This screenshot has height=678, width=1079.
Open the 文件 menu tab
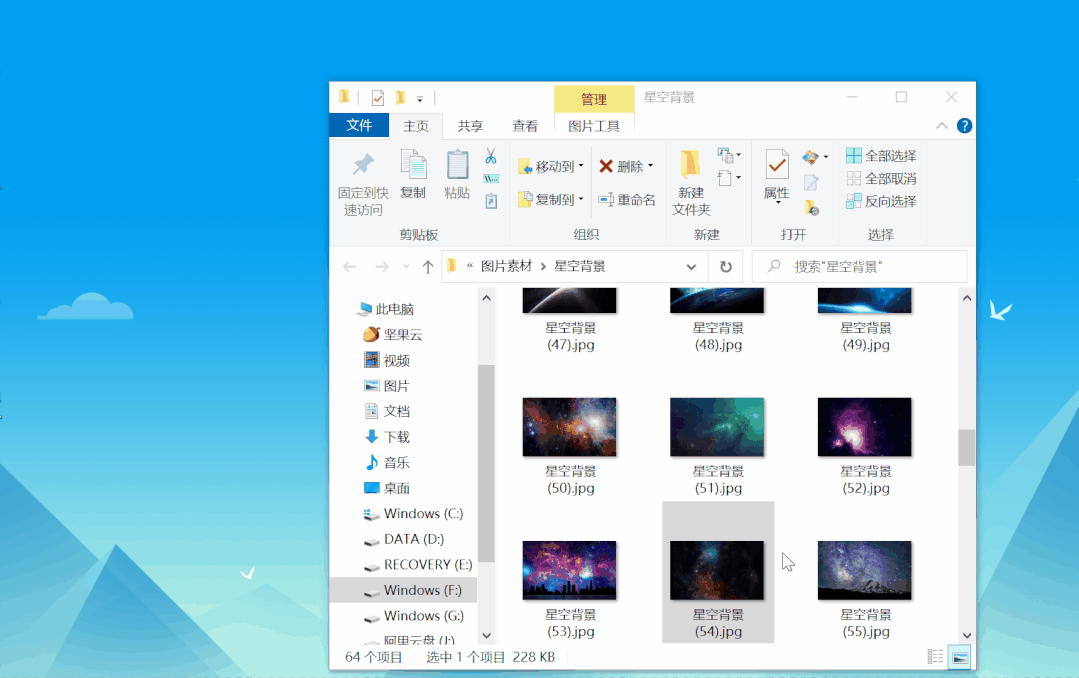tap(359, 125)
